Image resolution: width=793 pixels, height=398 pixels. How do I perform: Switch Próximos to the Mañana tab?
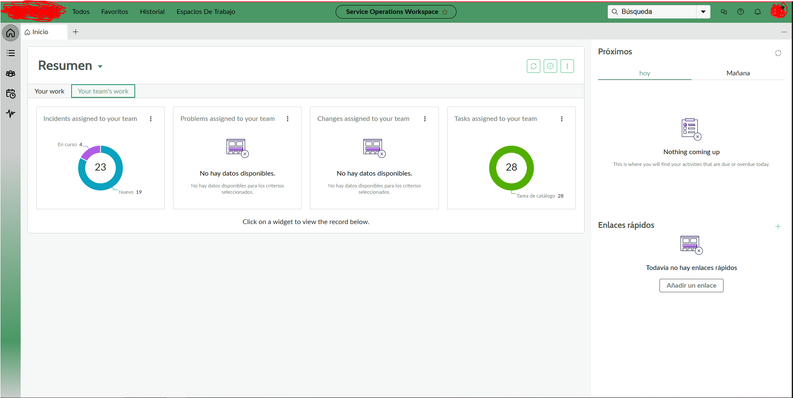pos(738,73)
